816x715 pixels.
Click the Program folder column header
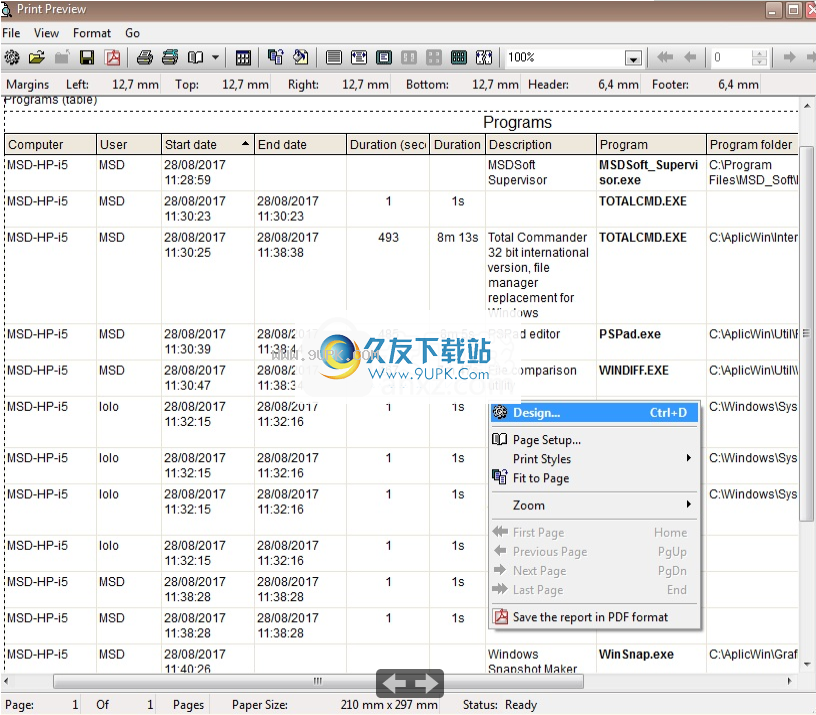pos(752,145)
